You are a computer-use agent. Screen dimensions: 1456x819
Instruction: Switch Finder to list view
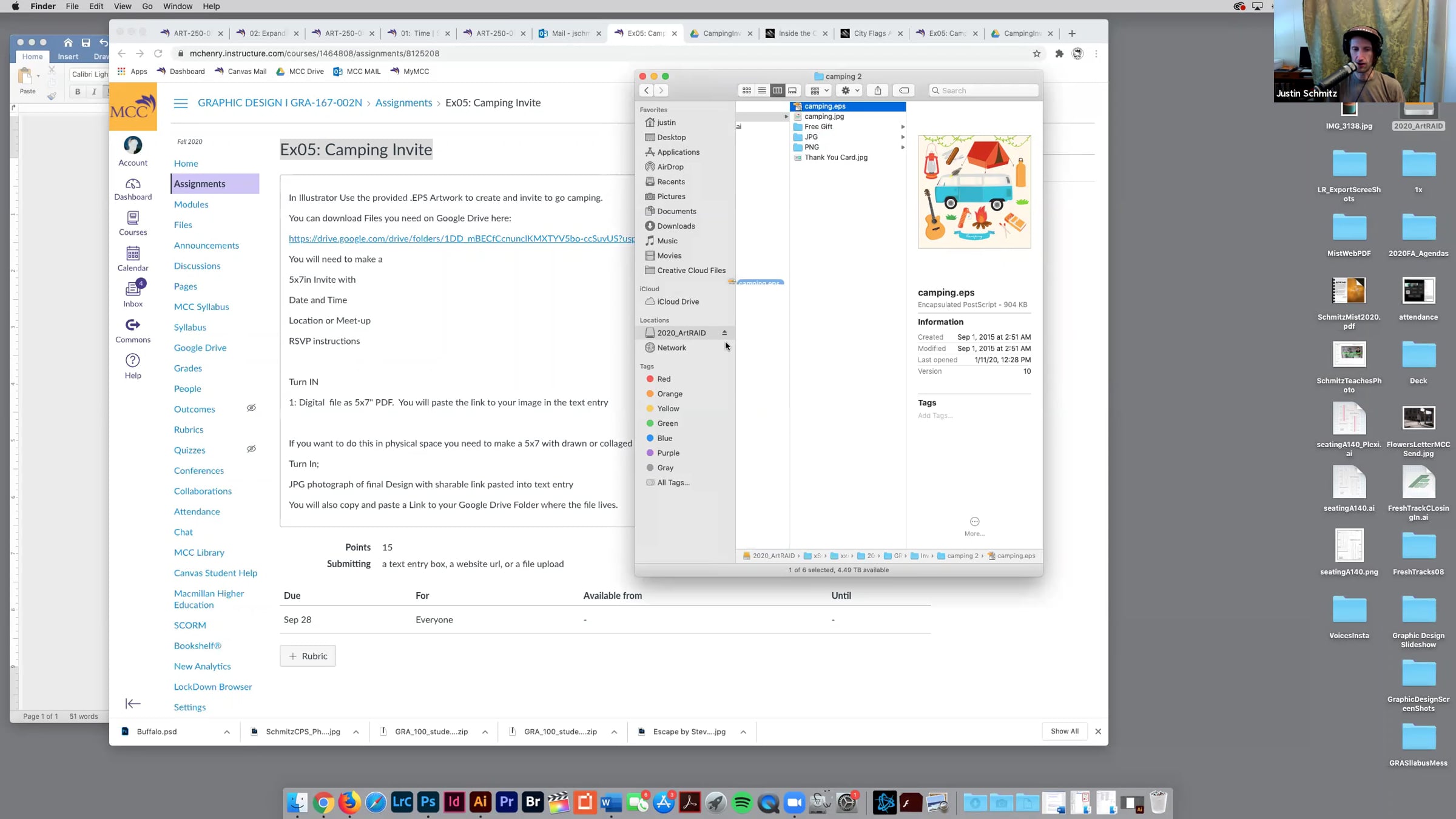pyautogui.click(x=762, y=90)
